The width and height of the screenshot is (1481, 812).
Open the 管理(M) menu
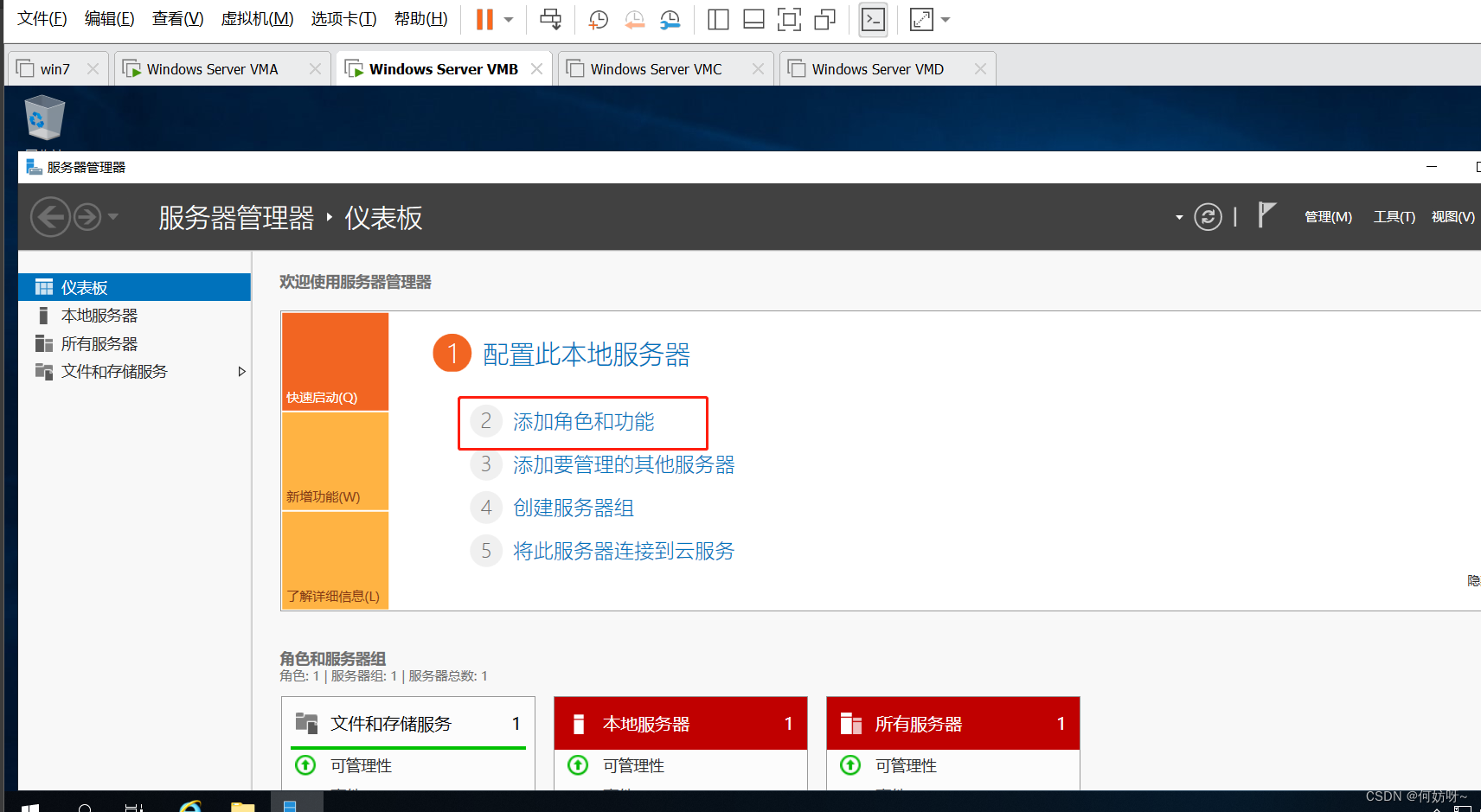[1328, 217]
